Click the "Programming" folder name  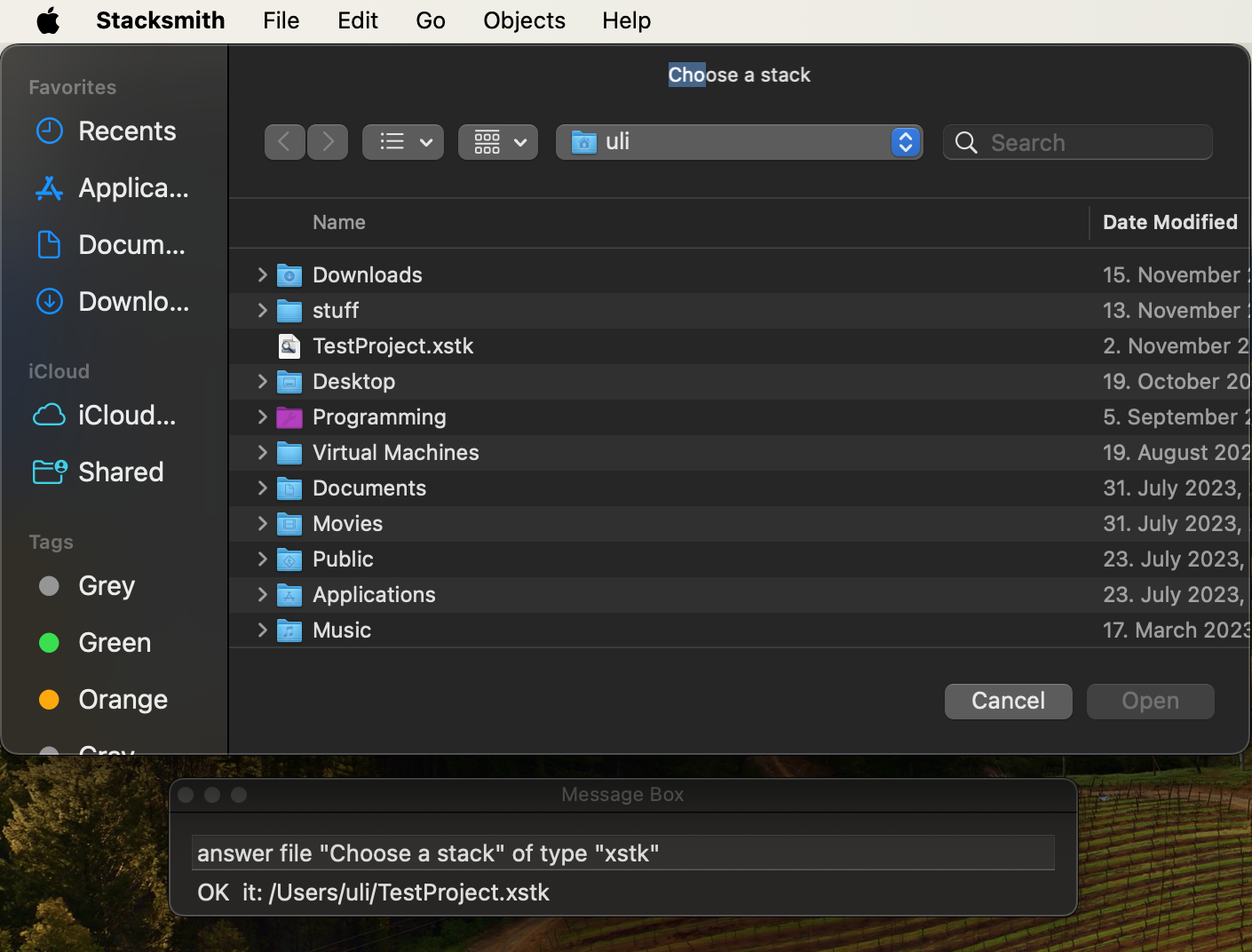tap(379, 417)
